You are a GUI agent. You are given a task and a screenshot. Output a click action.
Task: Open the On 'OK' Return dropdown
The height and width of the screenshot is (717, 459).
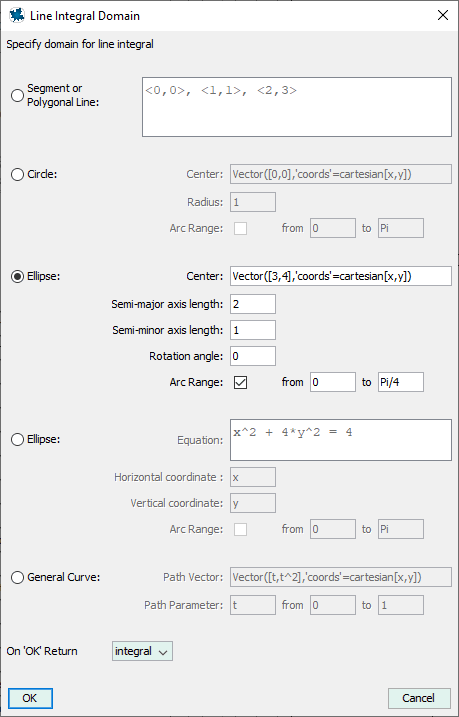(x=142, y=651)
